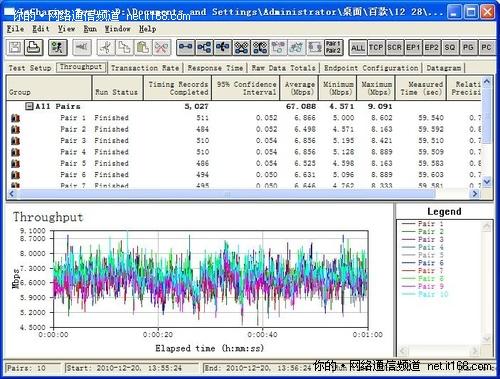Image resolution: width=500 pixels, height=379 pixels.
Task: Click the Paste clipboard icon
Action: coord(143,47)
